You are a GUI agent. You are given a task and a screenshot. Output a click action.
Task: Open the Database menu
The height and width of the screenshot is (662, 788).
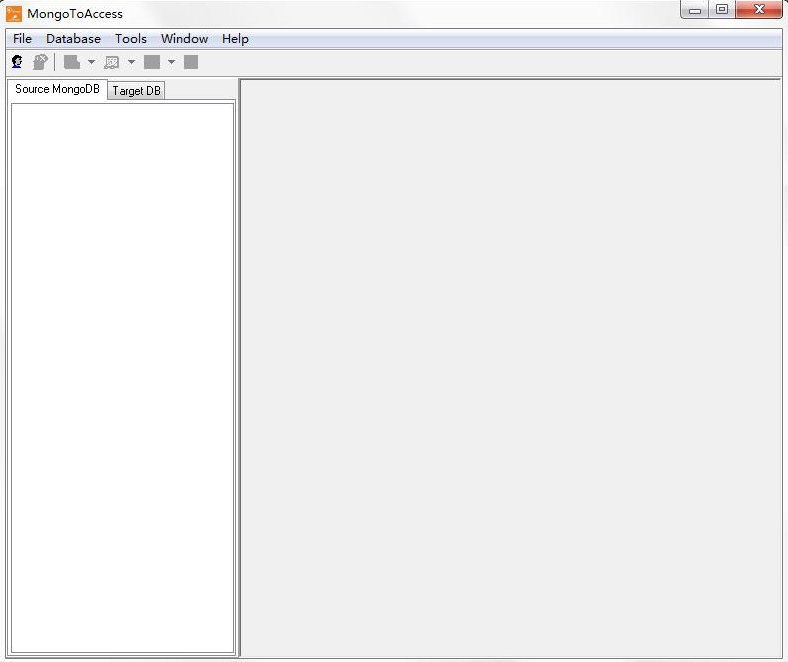(73, 39)
